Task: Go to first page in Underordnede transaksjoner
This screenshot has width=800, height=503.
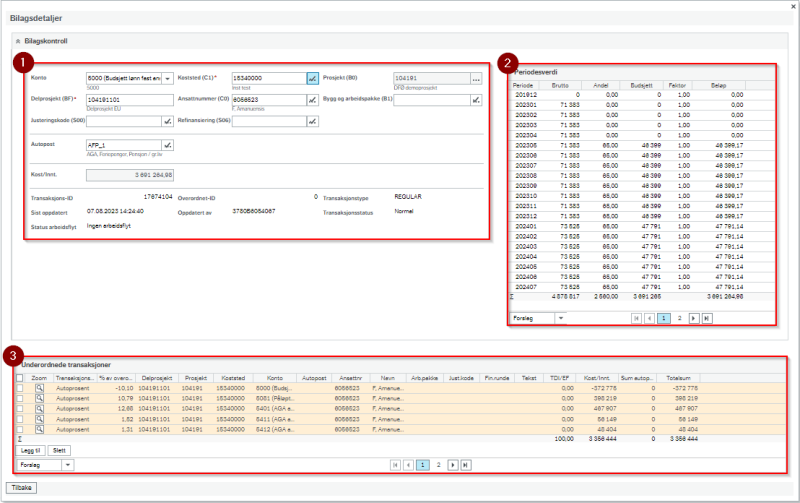Action: click(x=395, y=465)
